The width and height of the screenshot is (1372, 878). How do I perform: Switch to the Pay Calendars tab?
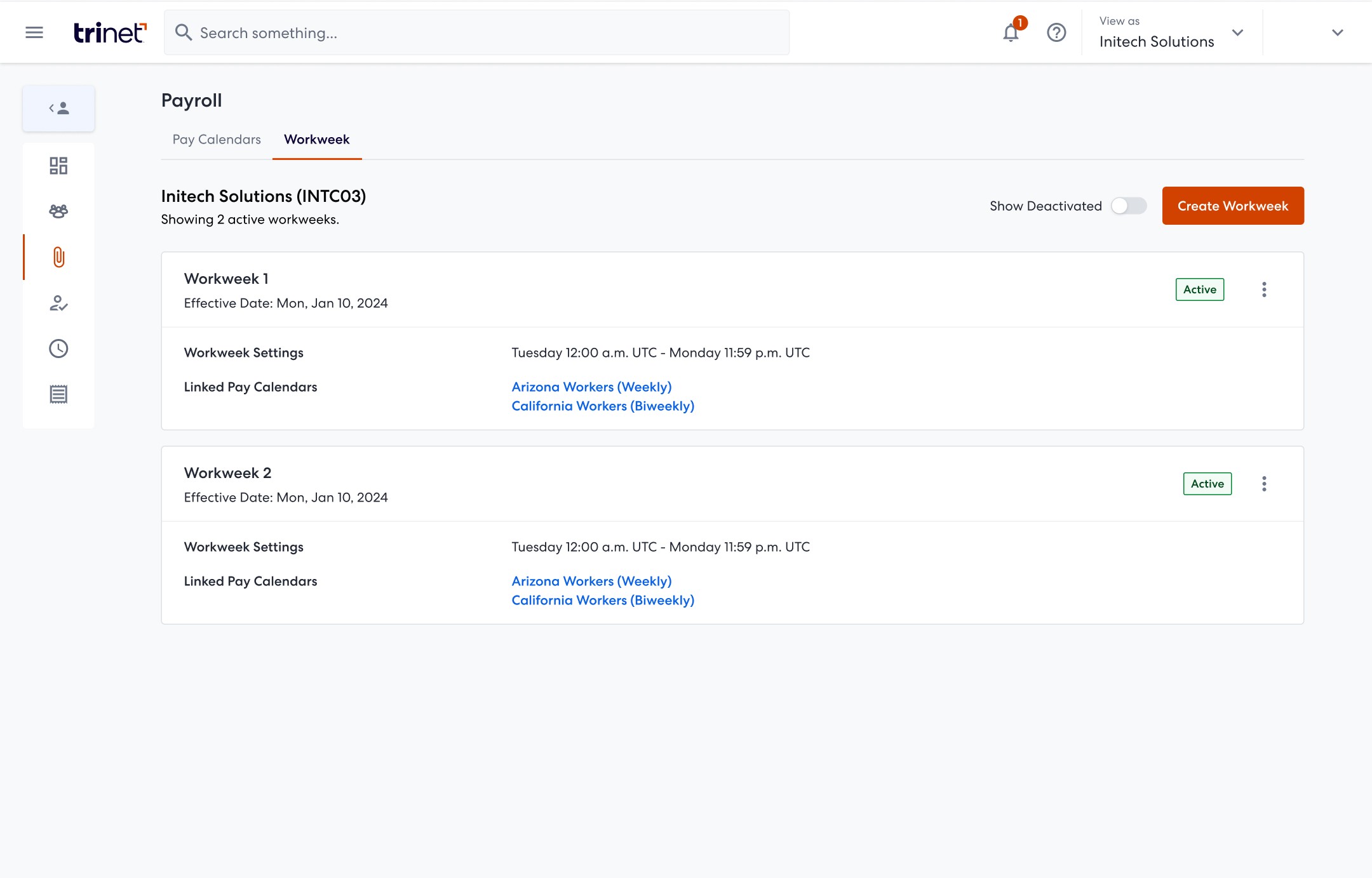point(217,140)
